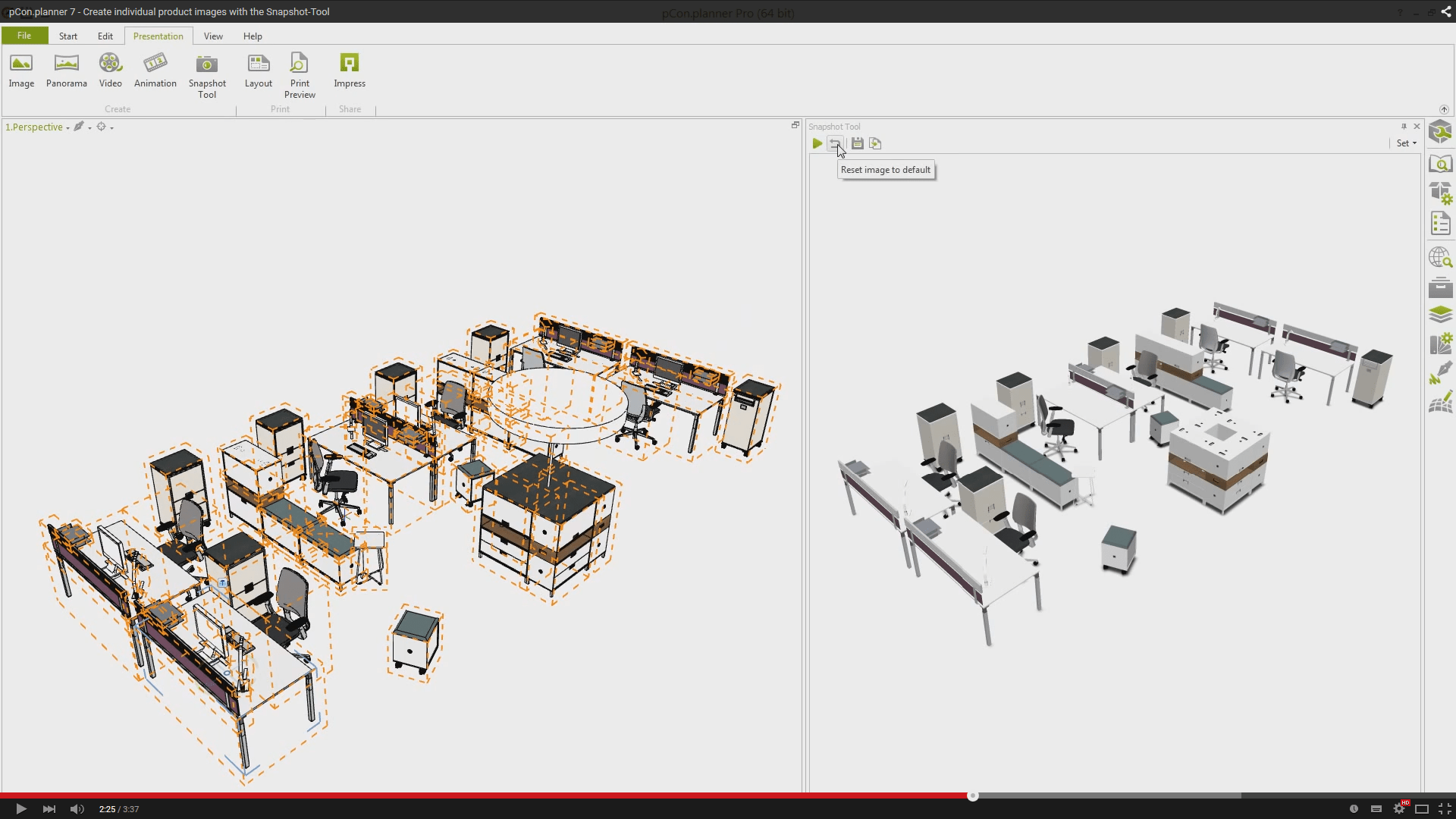1456x819 pixels.
Task: Play the video
Action: 20,809
